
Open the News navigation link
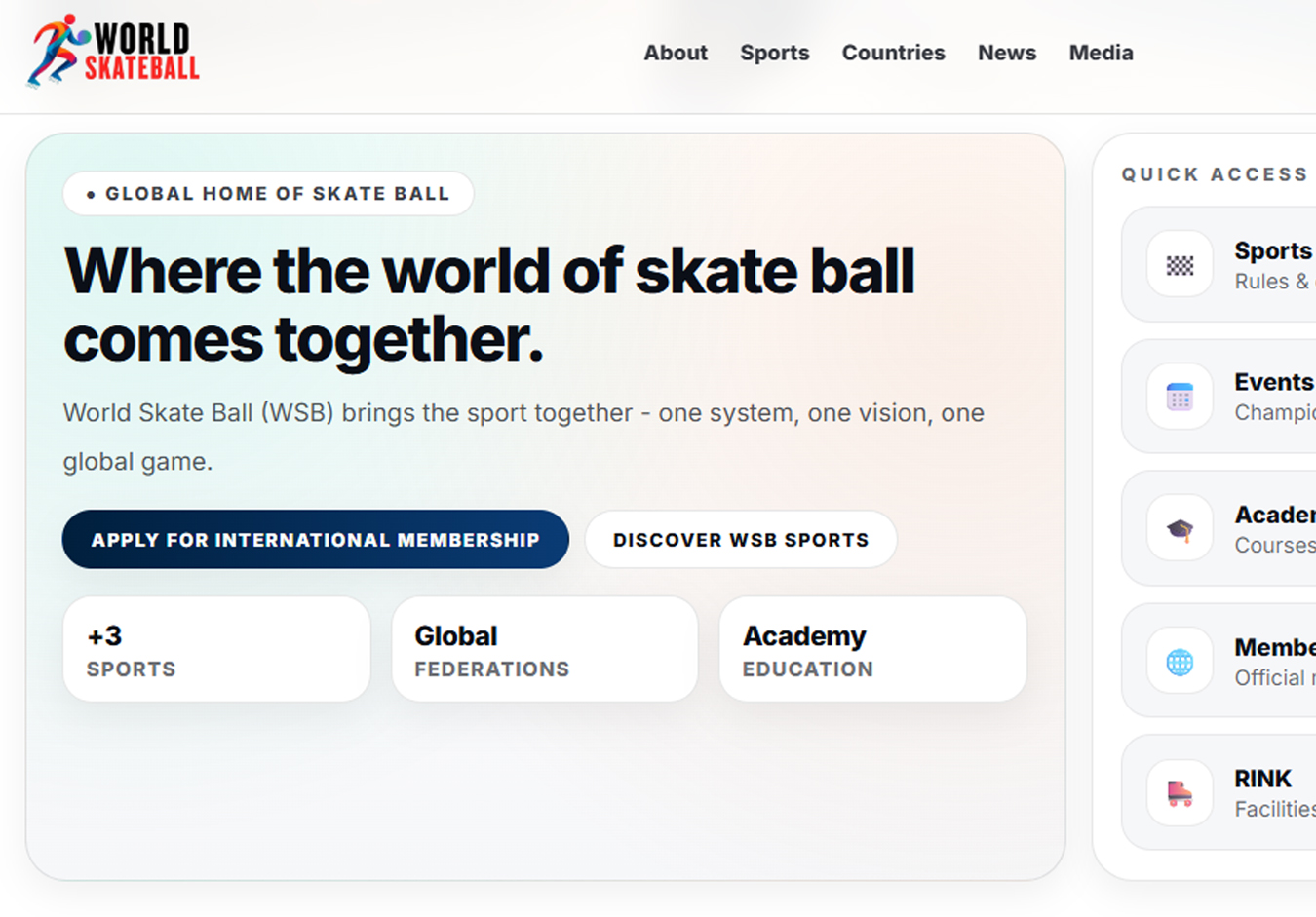(x=1007, y=53)
